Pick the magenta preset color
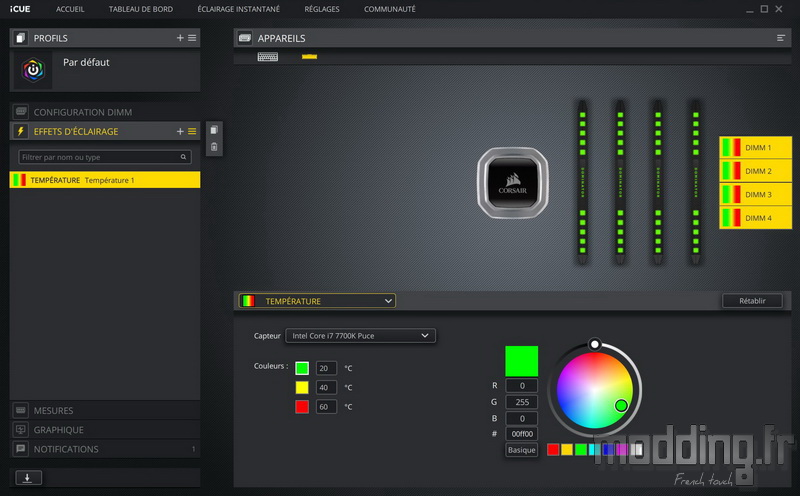This screenshot has width=800, height=496. tap(622, 450)
